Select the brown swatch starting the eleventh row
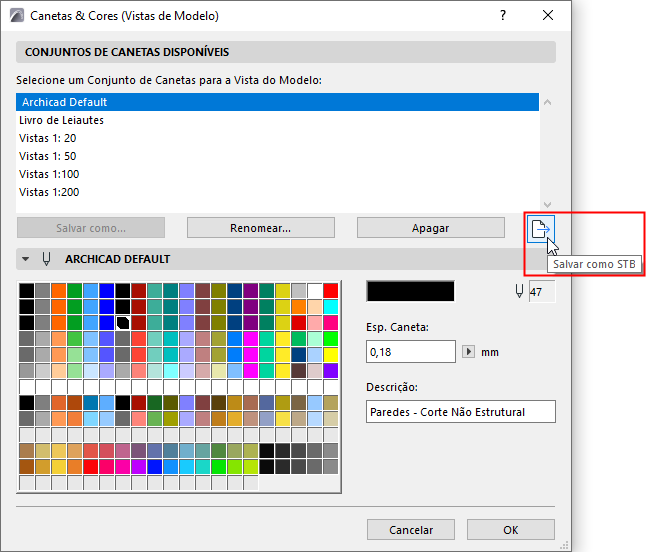Image resolution: width=646 pixels, height=552 pixels. (27, 451)
